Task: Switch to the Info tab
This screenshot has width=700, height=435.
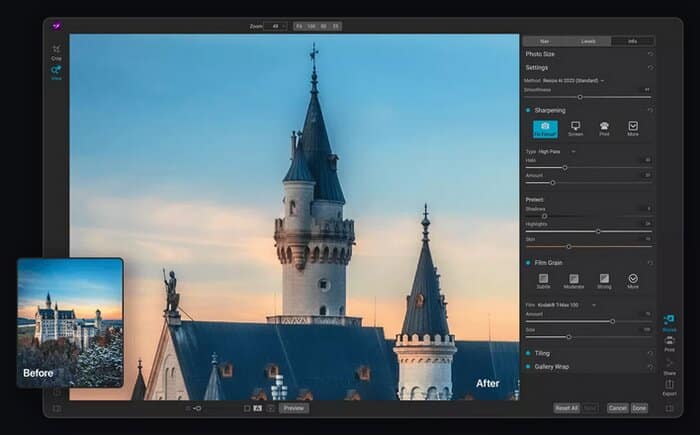Action: coord(633,41)
